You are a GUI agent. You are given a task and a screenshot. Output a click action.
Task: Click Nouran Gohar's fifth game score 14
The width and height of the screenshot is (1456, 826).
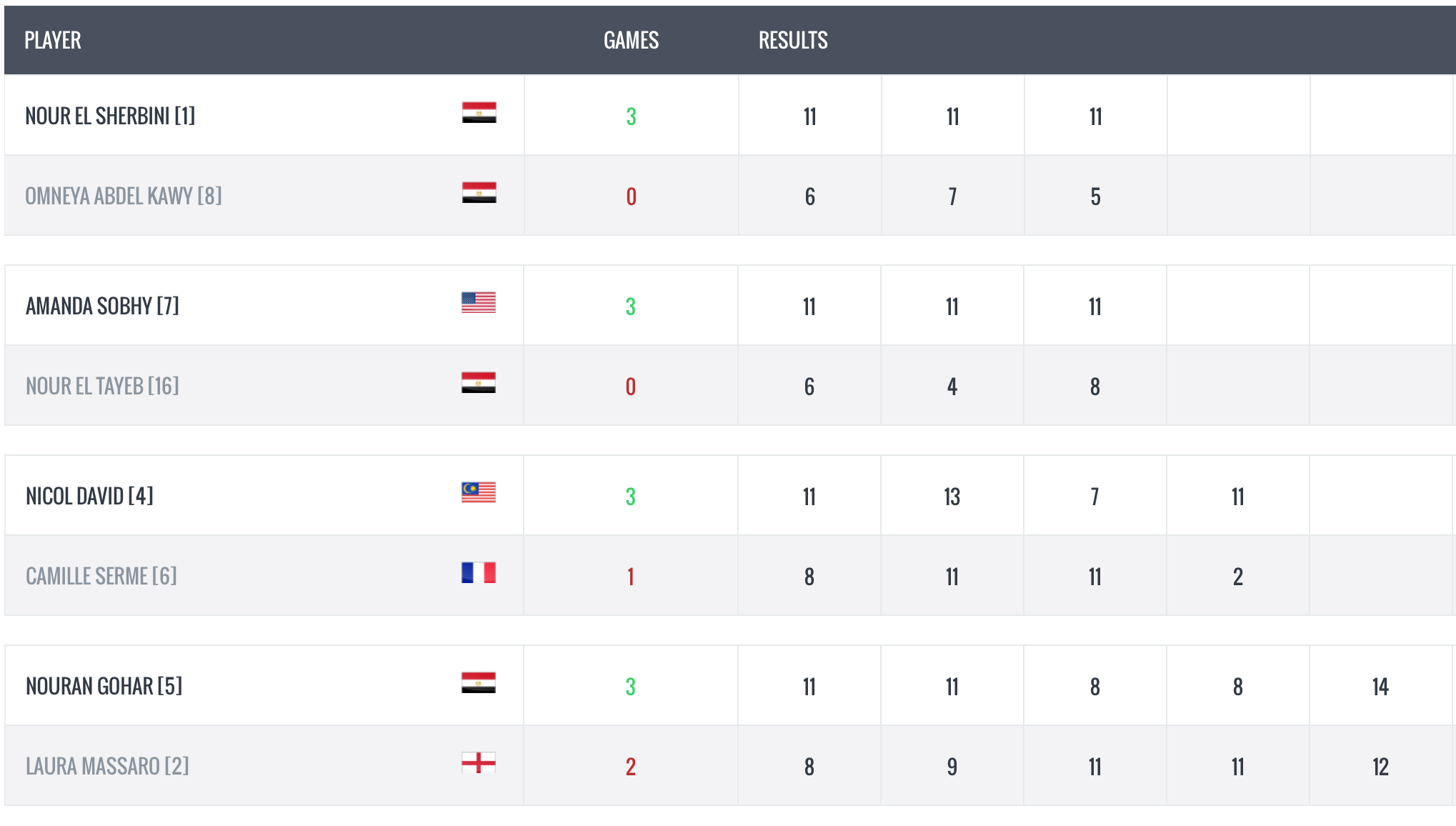(1380, 687)
